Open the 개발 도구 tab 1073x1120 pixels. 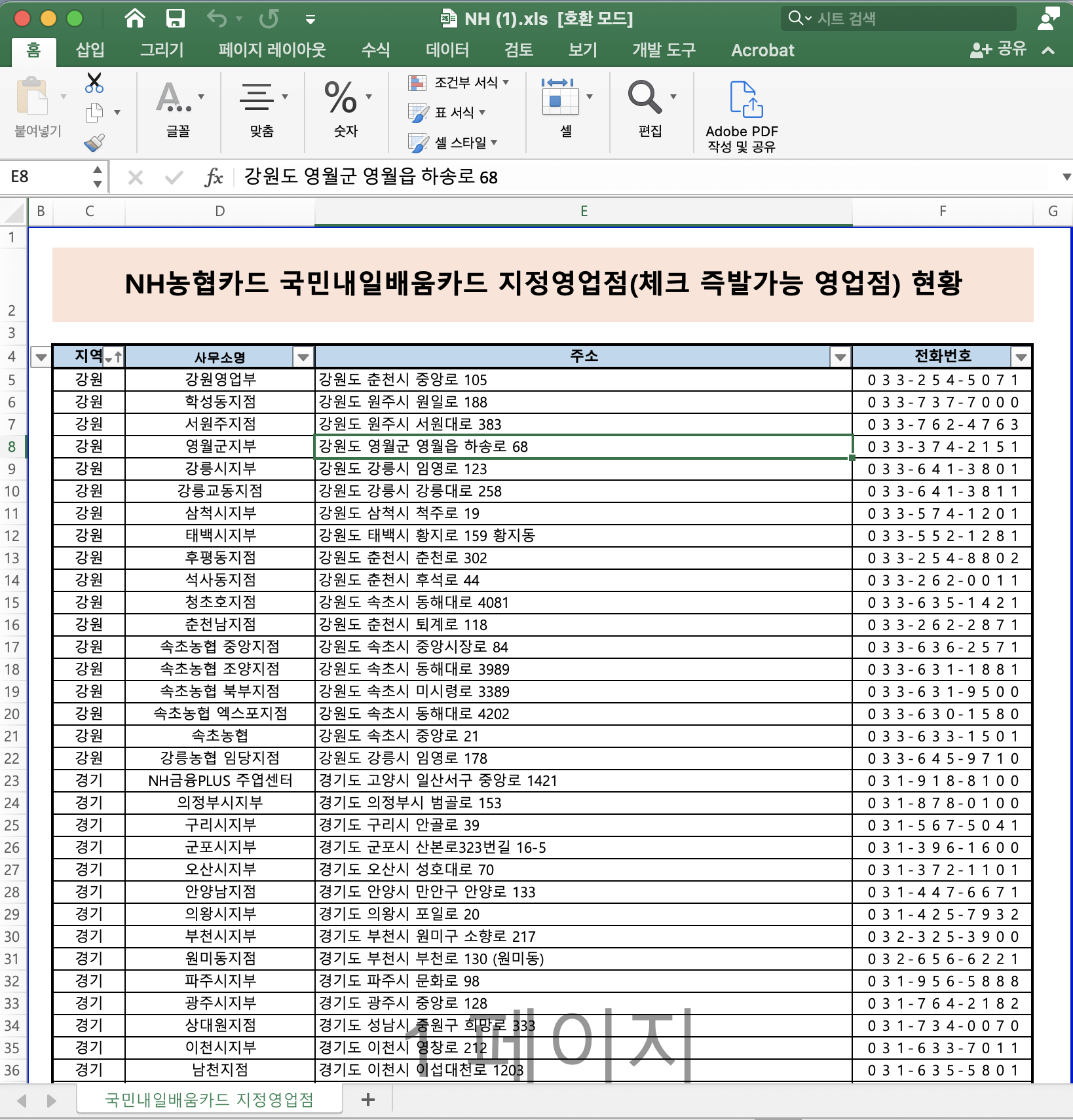click(x=664, y=50)
